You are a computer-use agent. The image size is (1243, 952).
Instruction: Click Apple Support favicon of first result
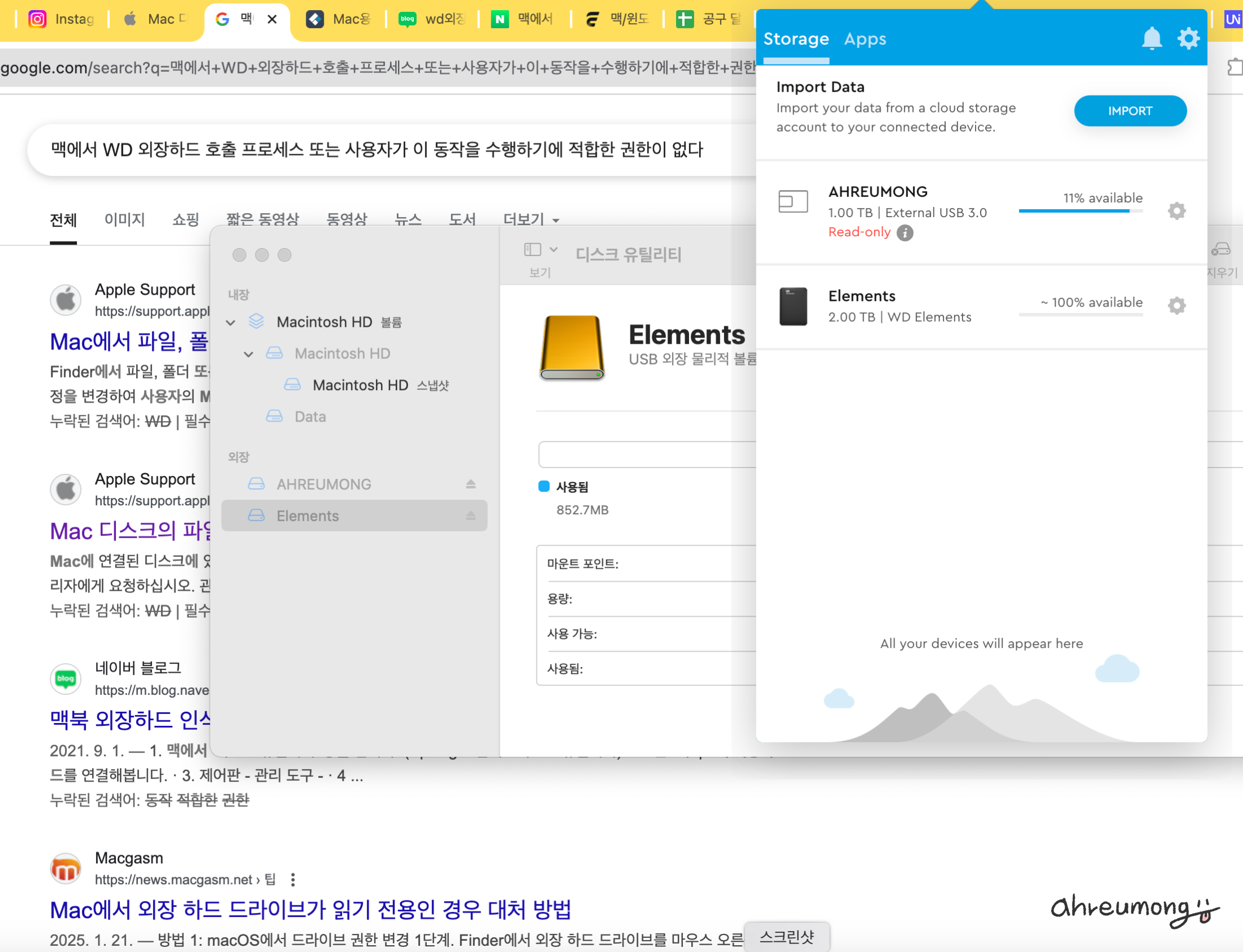point(66,300)
